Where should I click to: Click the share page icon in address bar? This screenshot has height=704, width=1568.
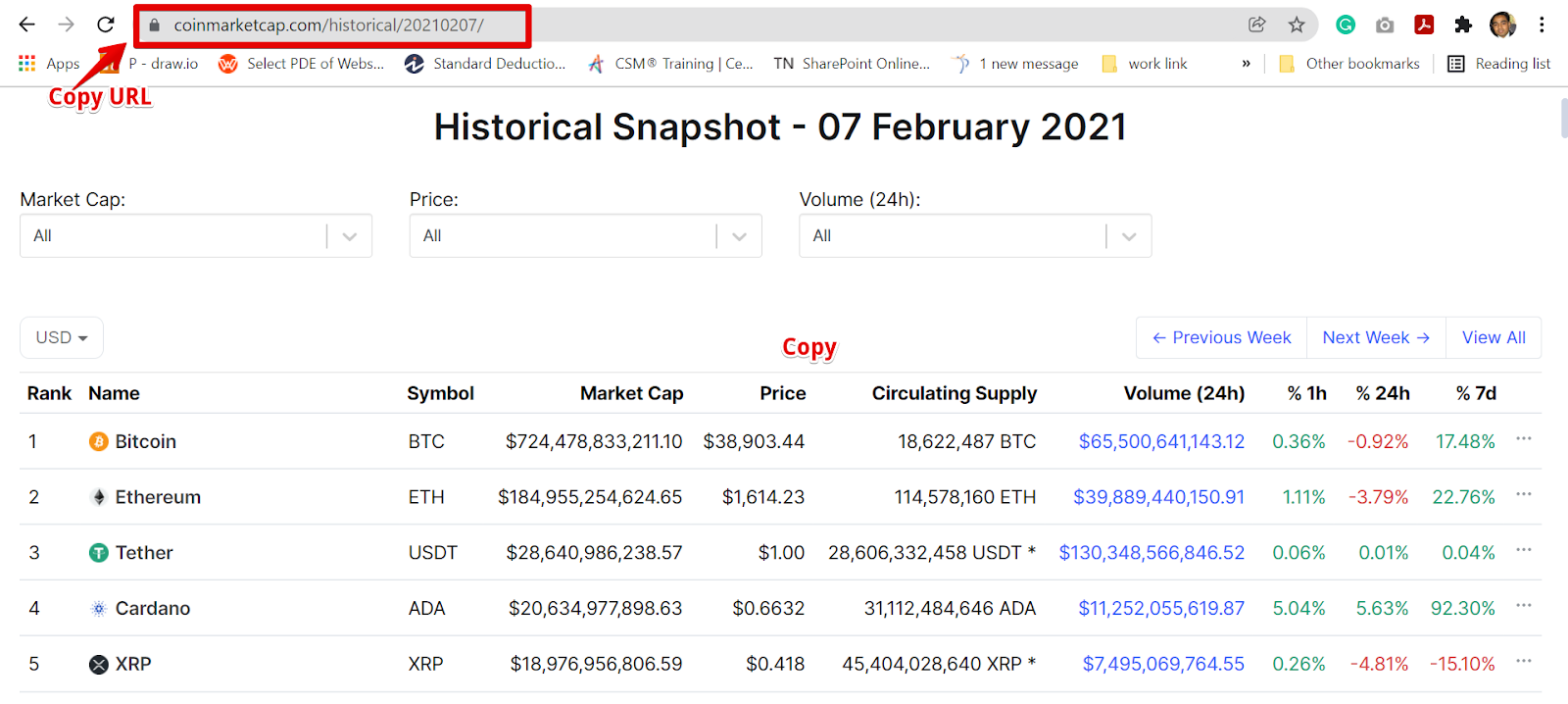1257,25
